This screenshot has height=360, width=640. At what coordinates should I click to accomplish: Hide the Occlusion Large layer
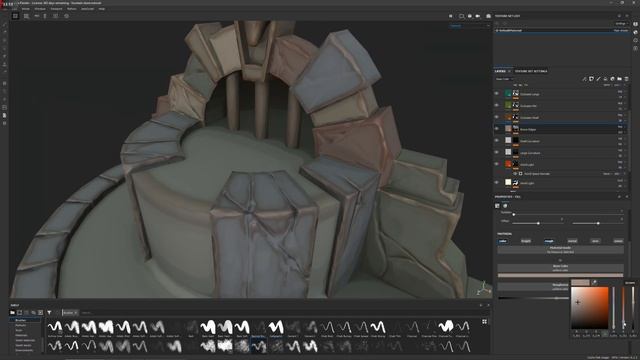(497, 93)
